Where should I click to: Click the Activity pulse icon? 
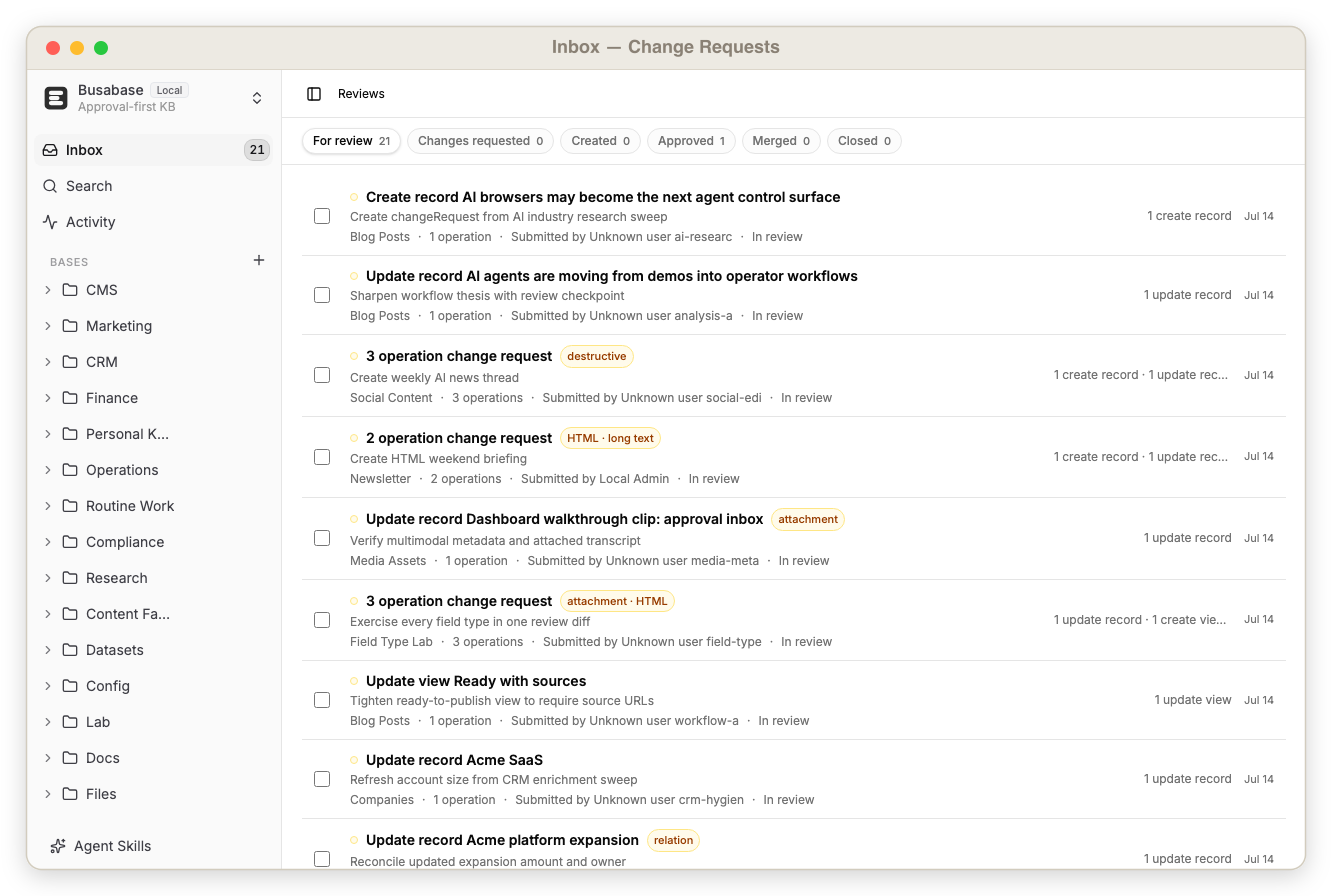pyautogui.click(x=50, y=222)
